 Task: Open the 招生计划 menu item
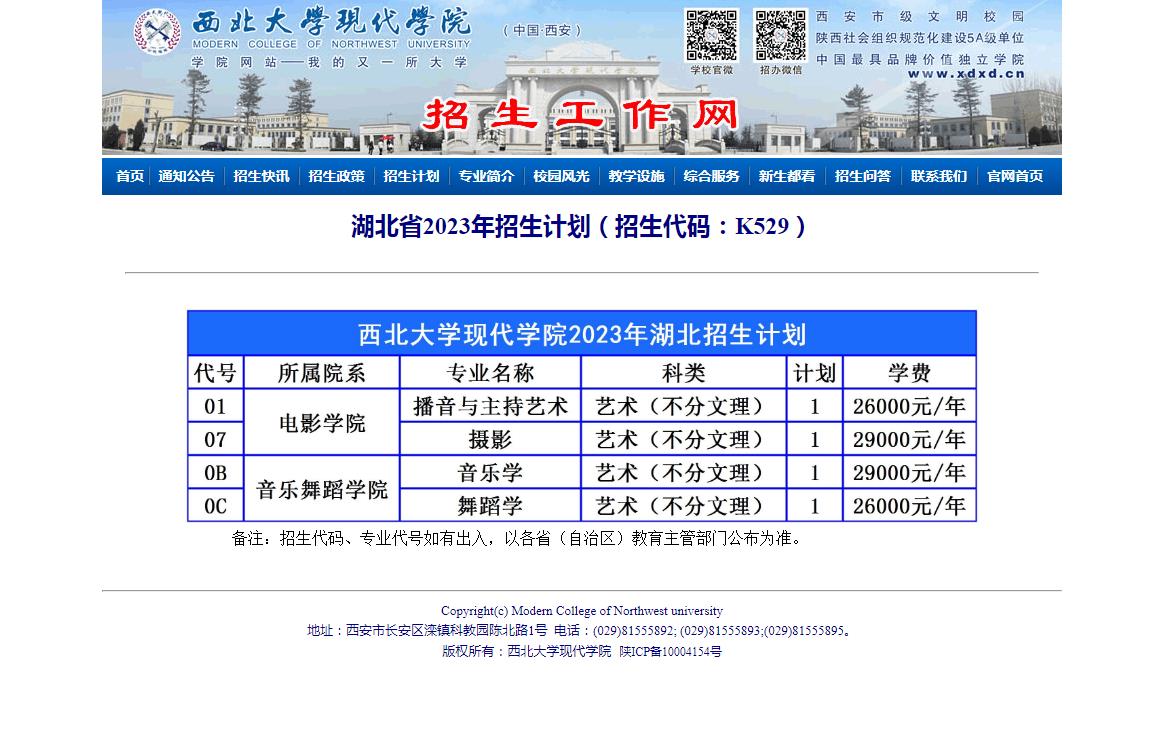(411, 176)
